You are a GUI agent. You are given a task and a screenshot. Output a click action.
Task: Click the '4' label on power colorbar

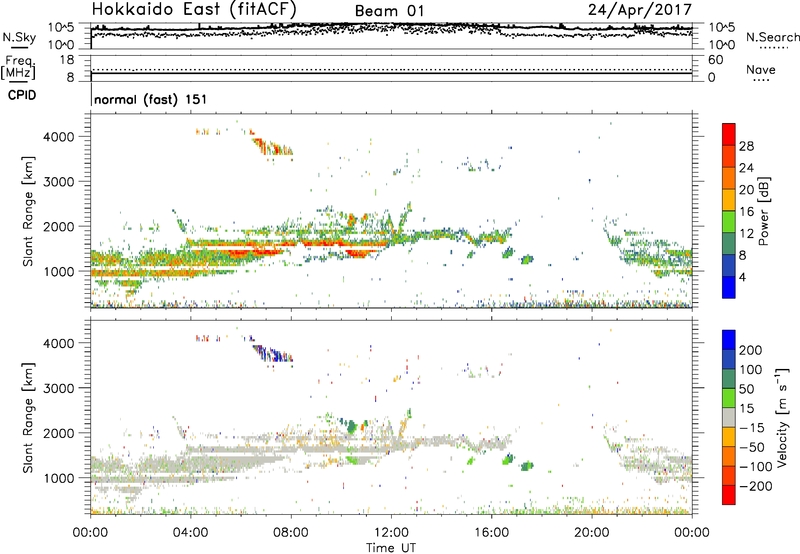(x=742, y=277)
